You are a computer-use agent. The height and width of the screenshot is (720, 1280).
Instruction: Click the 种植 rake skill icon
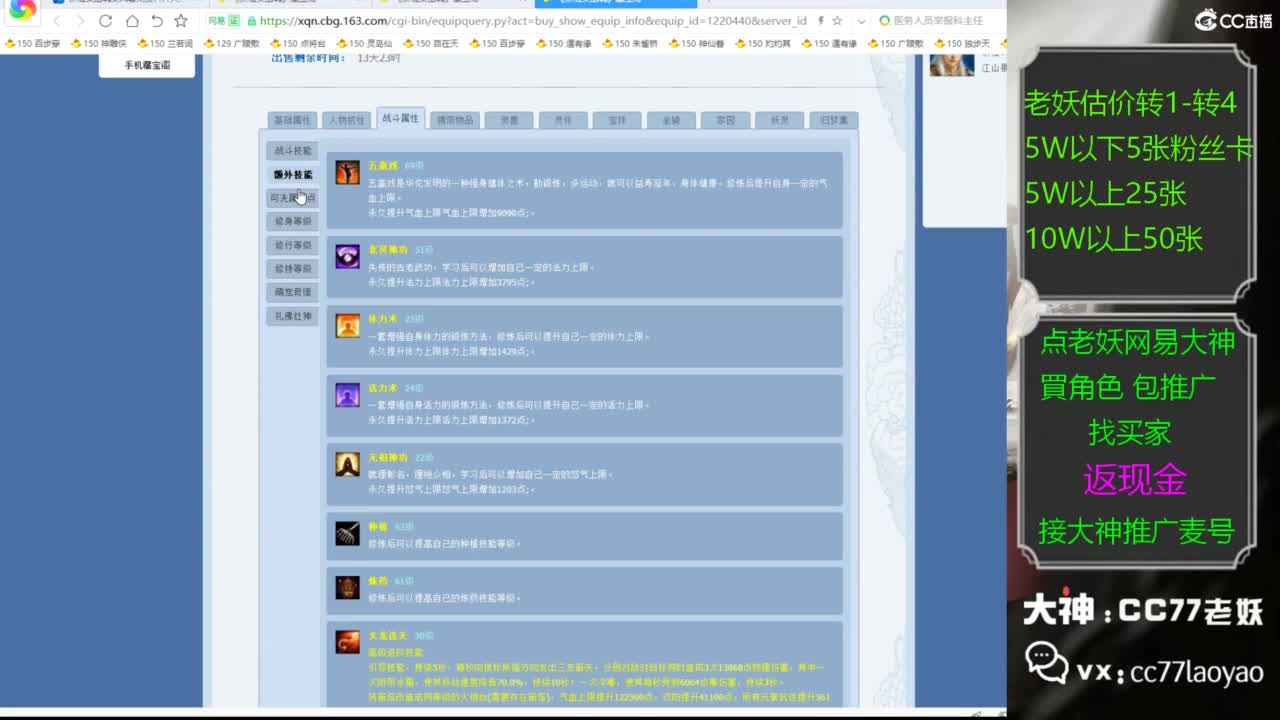pos(347,533)
